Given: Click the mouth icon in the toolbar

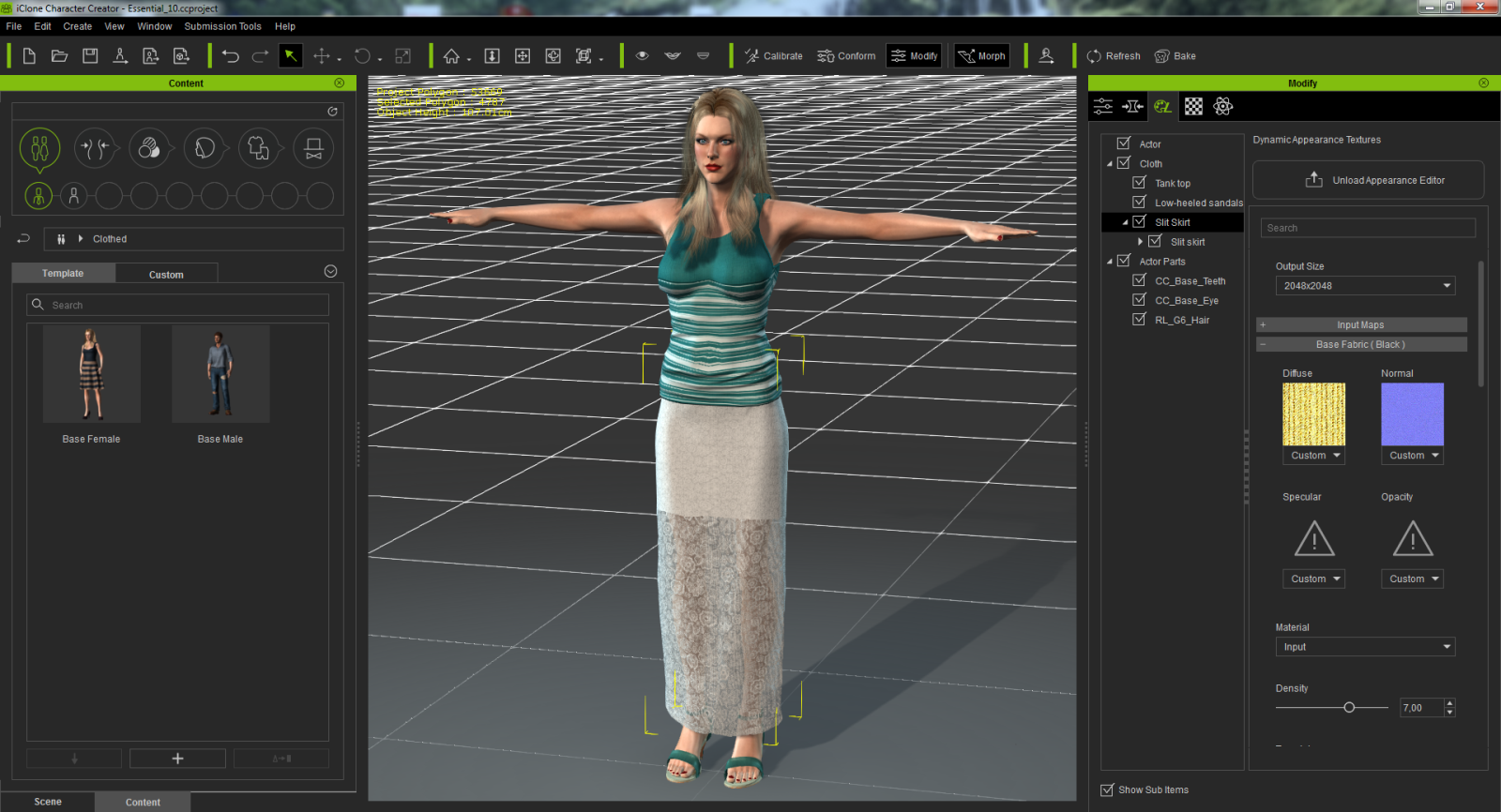Looking at the screenshot, I should 673,56.
